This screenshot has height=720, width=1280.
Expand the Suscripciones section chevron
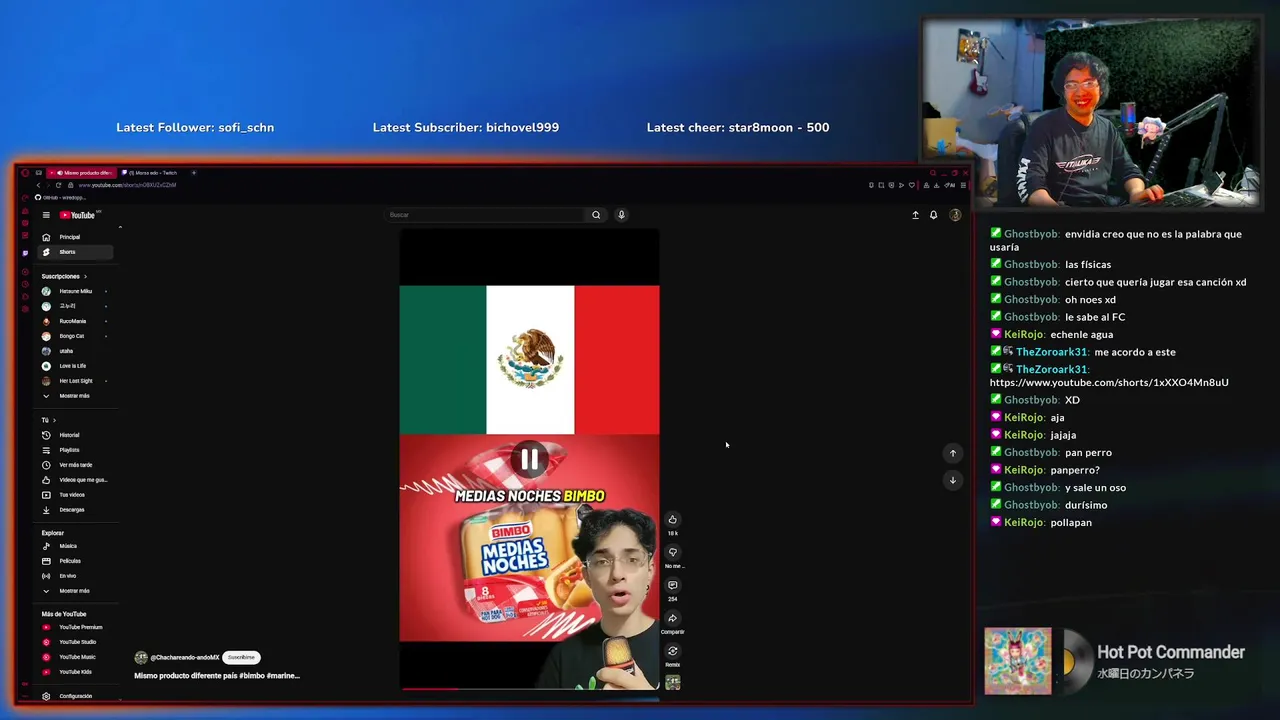(x=85, y=276)
